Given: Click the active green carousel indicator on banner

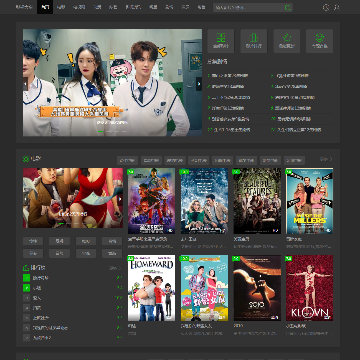Looking at the screenshot, I should (x=101, y=132).
